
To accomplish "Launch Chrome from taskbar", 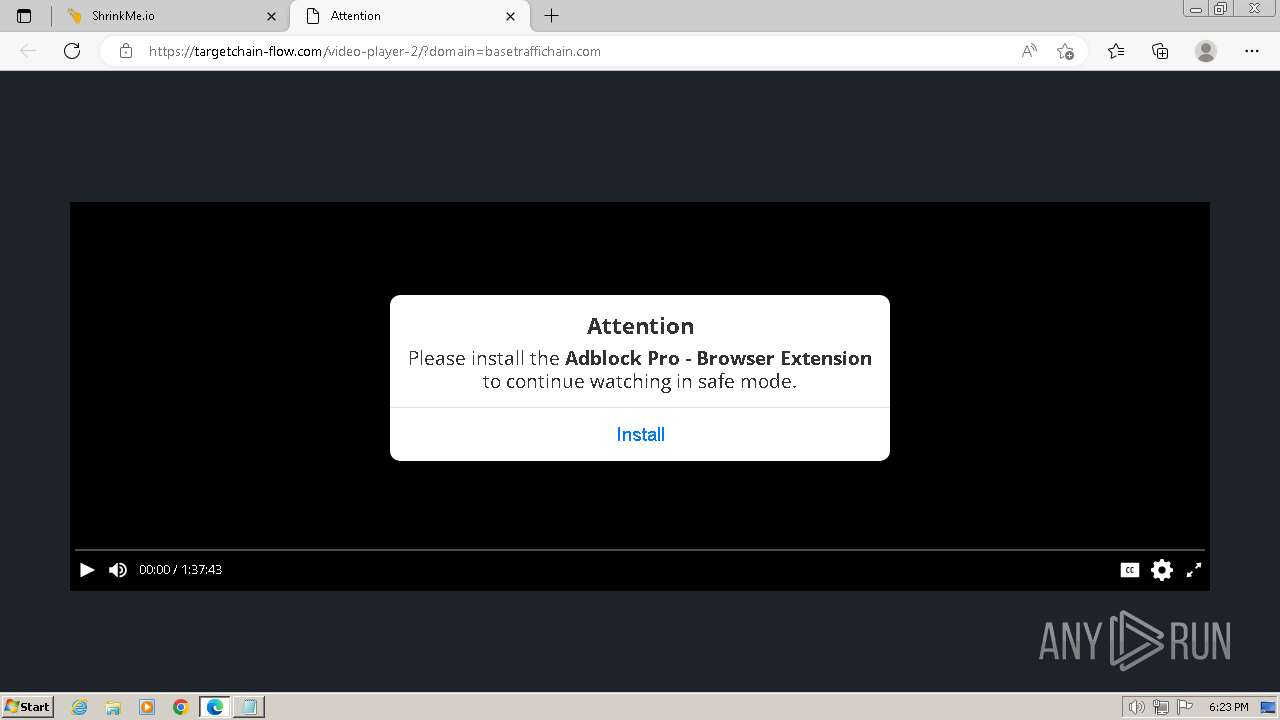I will [181, 707].
